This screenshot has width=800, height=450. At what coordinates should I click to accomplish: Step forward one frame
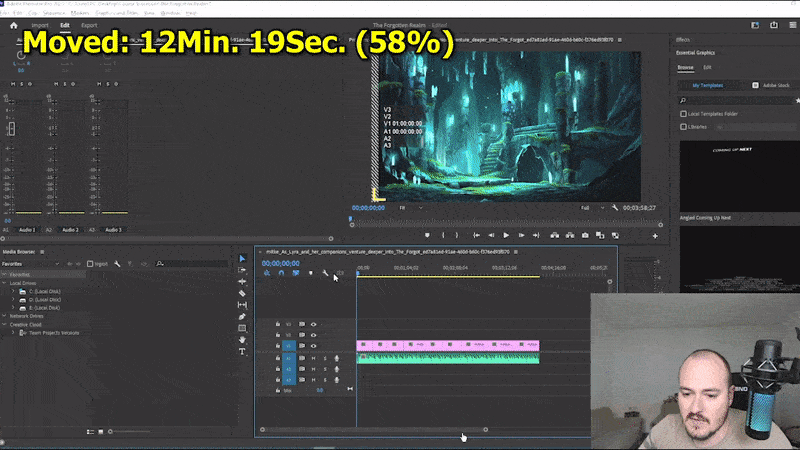[521, 236]
